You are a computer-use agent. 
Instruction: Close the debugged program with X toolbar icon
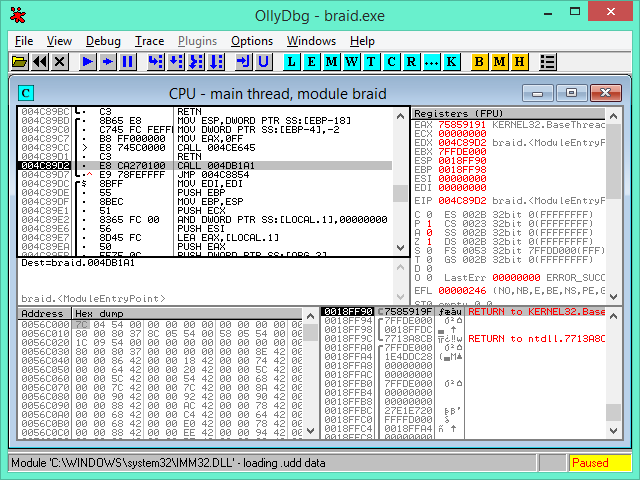(59, 62)
